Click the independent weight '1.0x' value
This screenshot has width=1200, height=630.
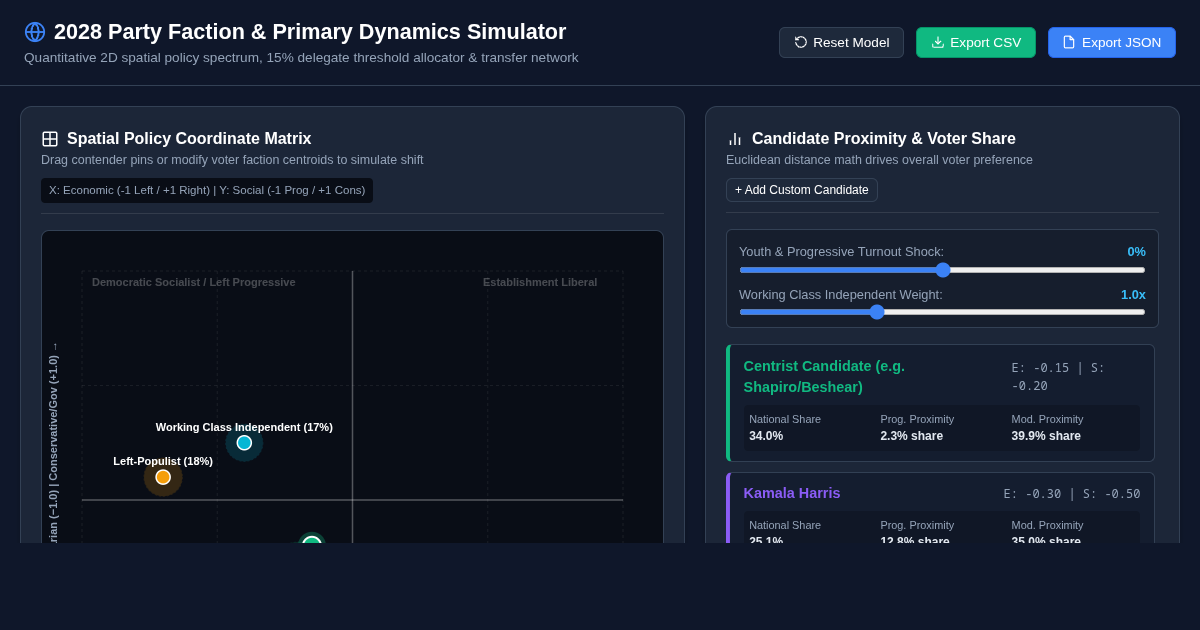[1133, 295]
